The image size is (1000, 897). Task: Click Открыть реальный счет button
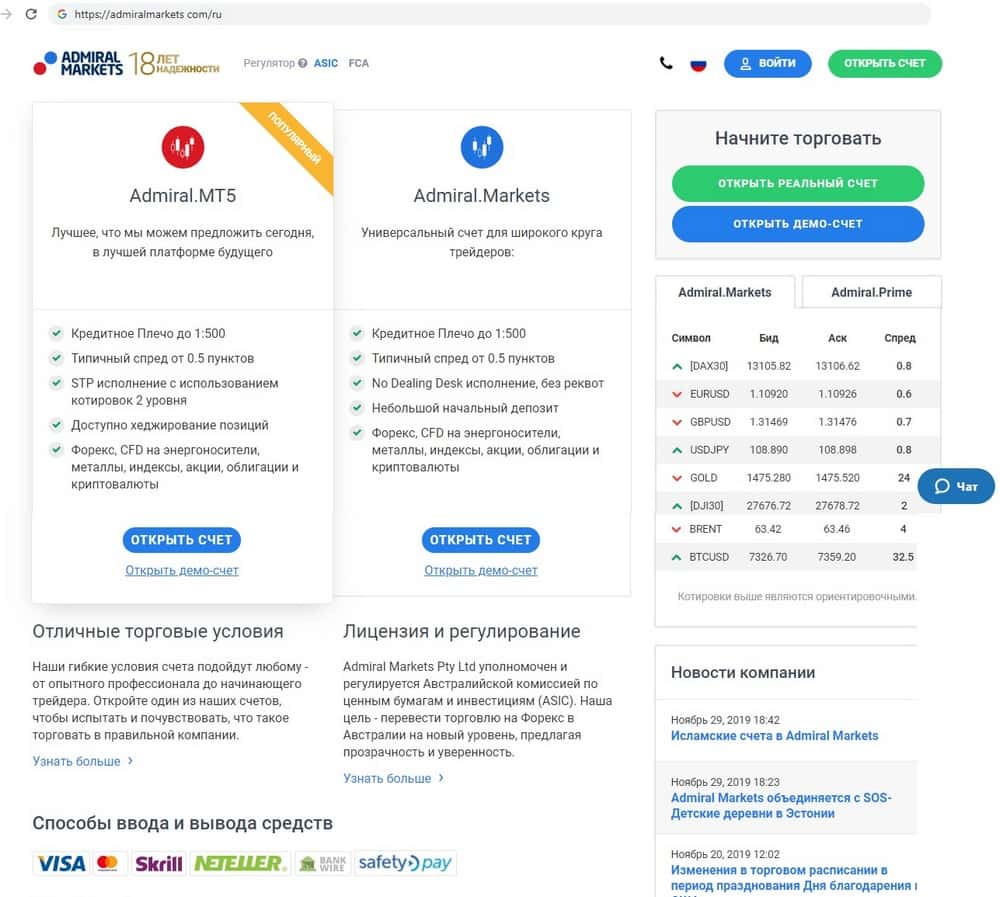pyautogui.click(x=798, y=184)
